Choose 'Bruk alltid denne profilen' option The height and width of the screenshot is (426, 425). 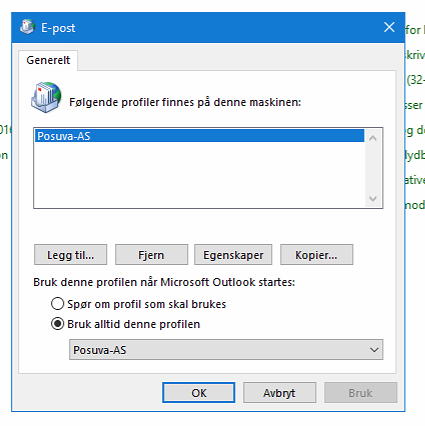(57, 324)
